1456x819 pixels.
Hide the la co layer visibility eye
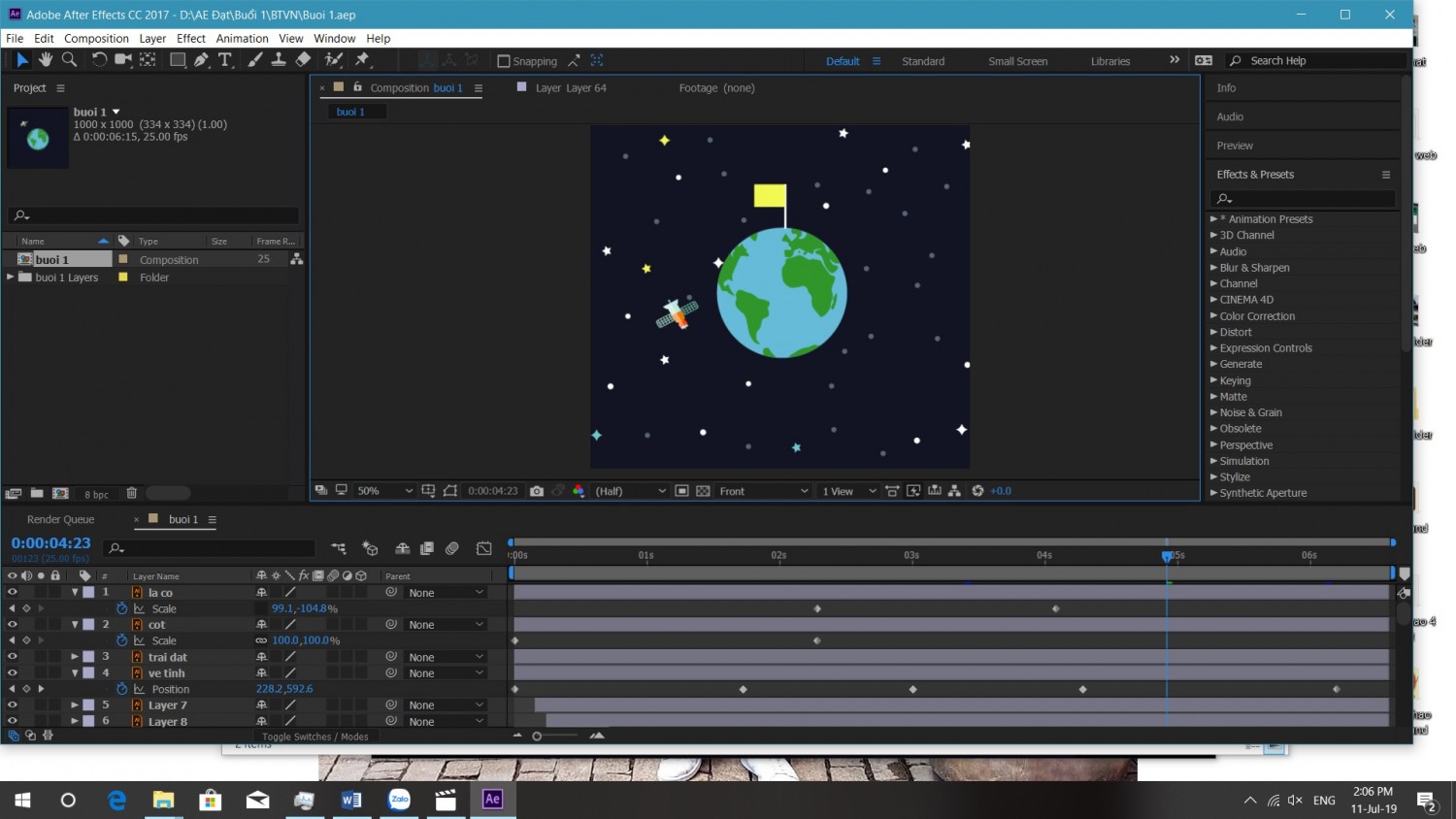coord(13,592)
